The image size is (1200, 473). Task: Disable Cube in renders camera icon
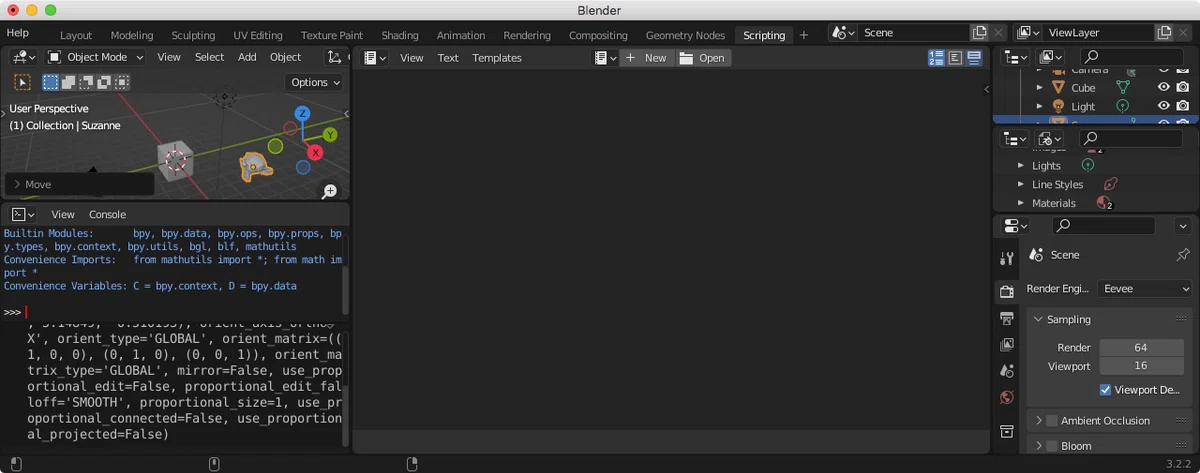point(1183,88)
